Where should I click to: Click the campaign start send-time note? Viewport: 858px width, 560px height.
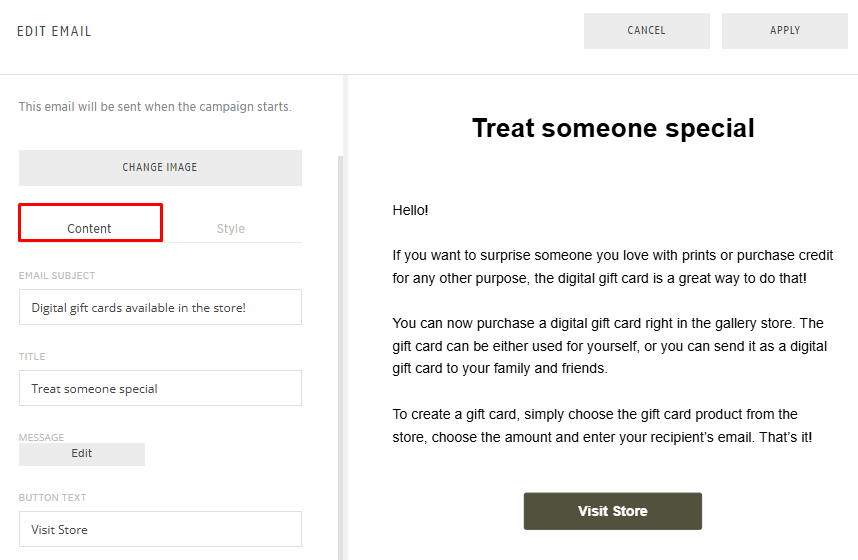point(155,107)
